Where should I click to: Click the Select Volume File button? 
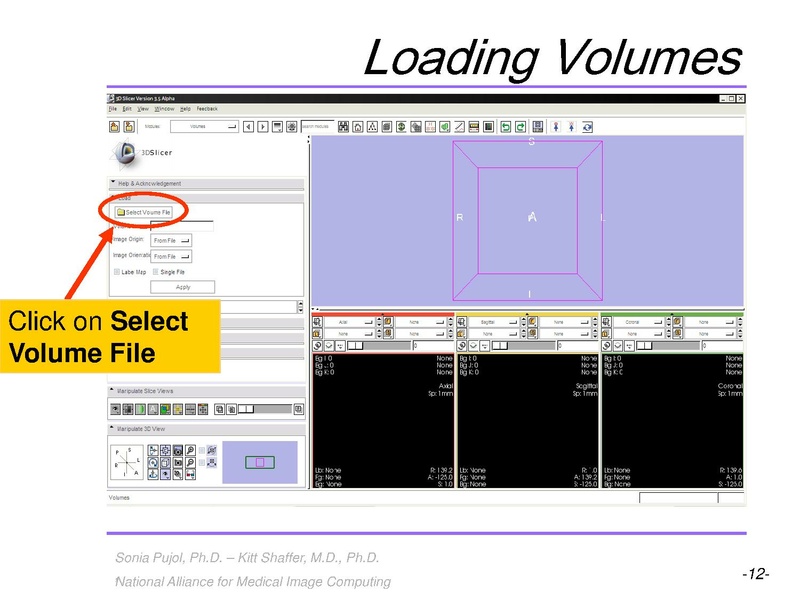144,212
